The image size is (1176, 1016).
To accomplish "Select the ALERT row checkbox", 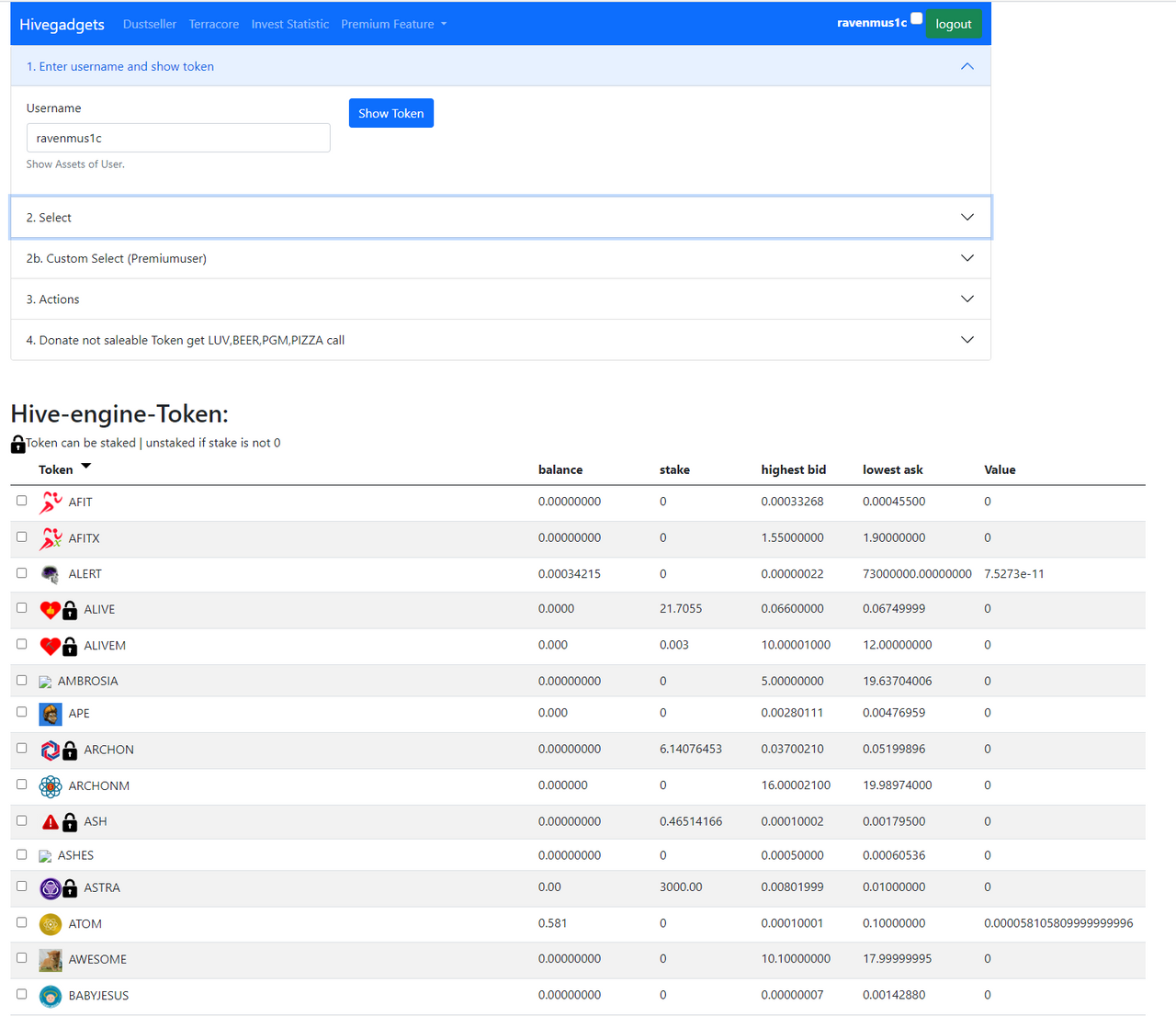I will click(x=22, y=572).
